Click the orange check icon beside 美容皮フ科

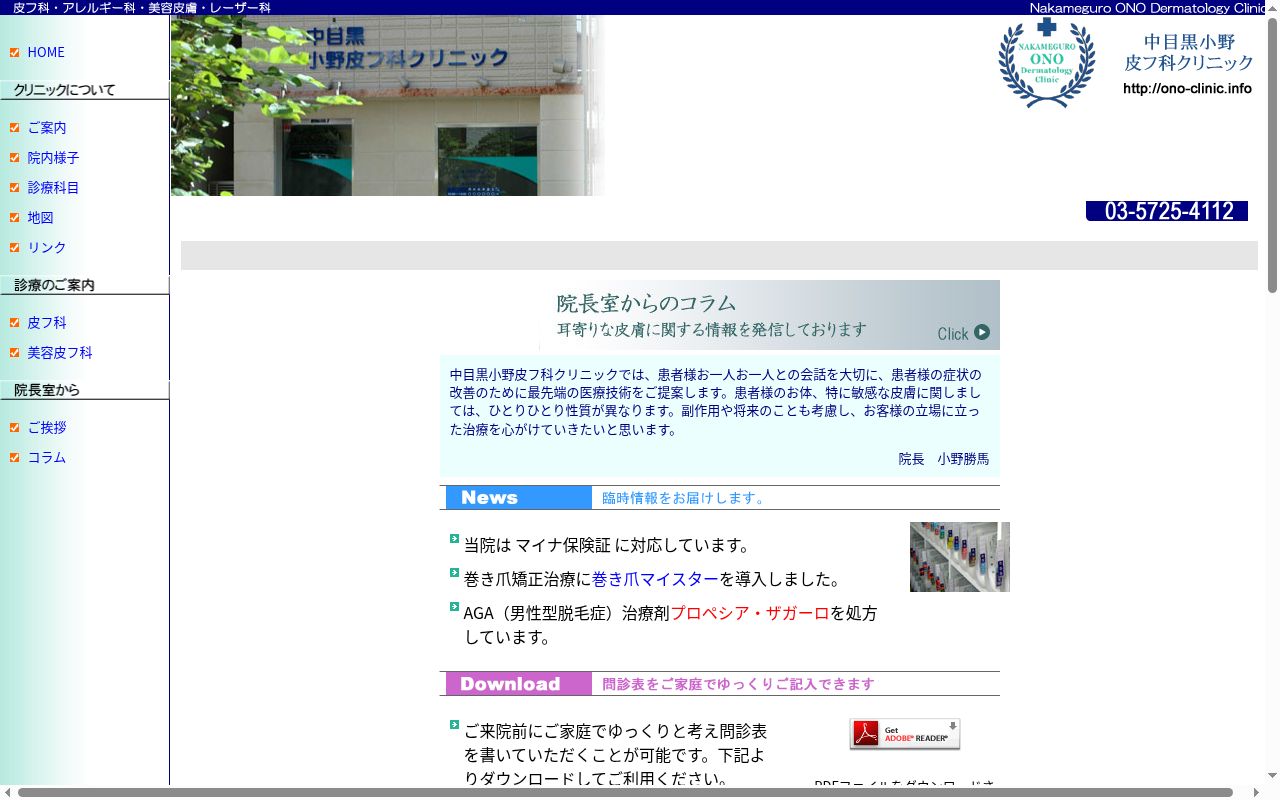[x=15, y=353]
